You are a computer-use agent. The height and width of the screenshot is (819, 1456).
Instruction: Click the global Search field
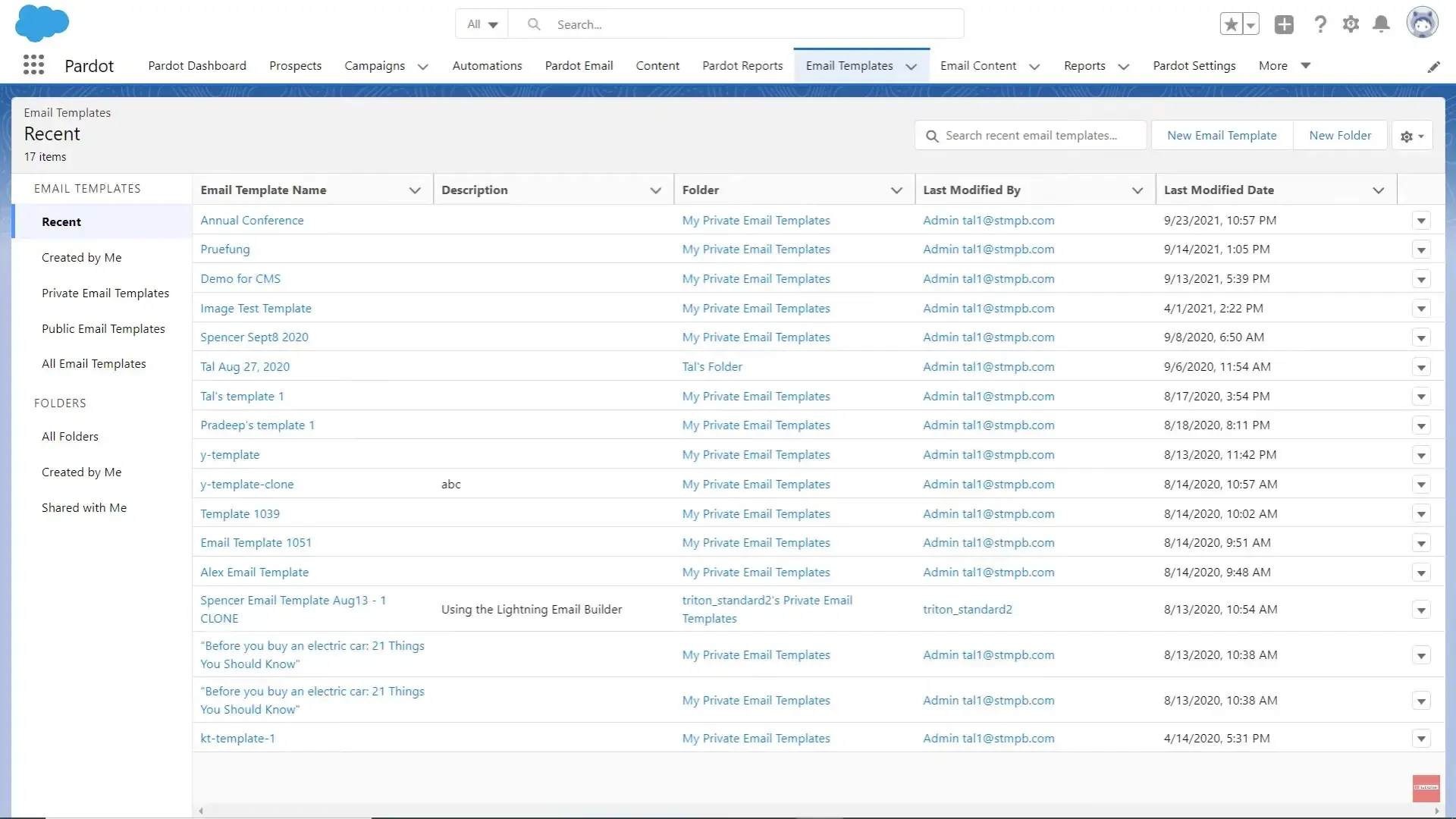(736, 24)
